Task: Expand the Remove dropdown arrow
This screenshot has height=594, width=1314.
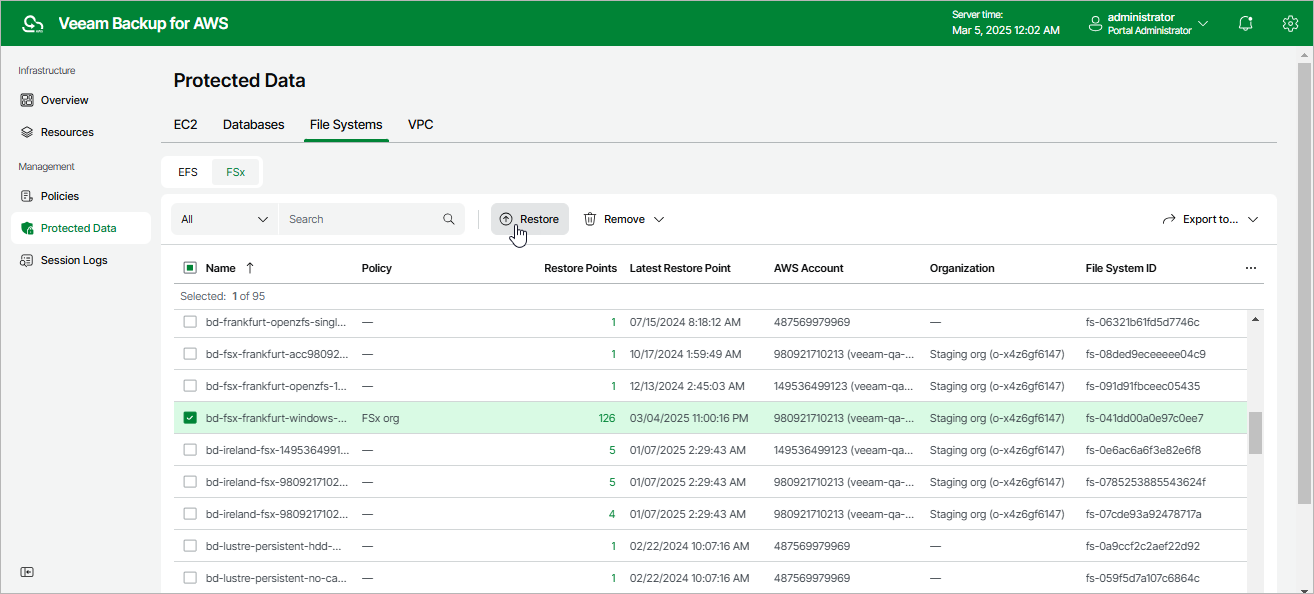Action: coord(658,218)
